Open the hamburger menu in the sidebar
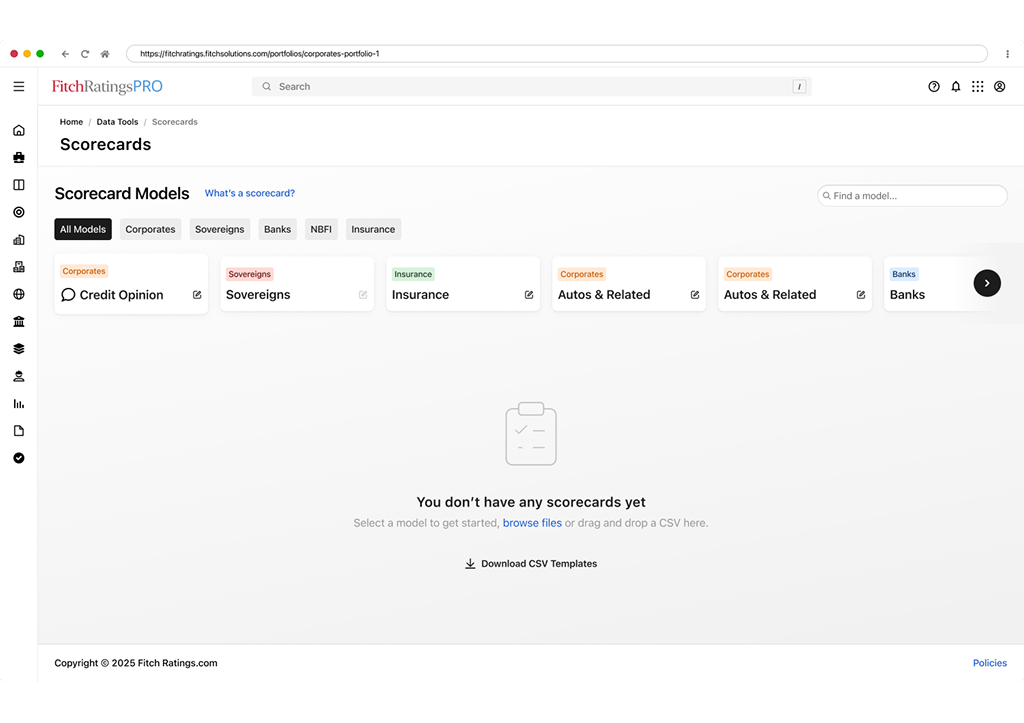This screenshot has width=1024, height=723. click(x=18, y=87)
